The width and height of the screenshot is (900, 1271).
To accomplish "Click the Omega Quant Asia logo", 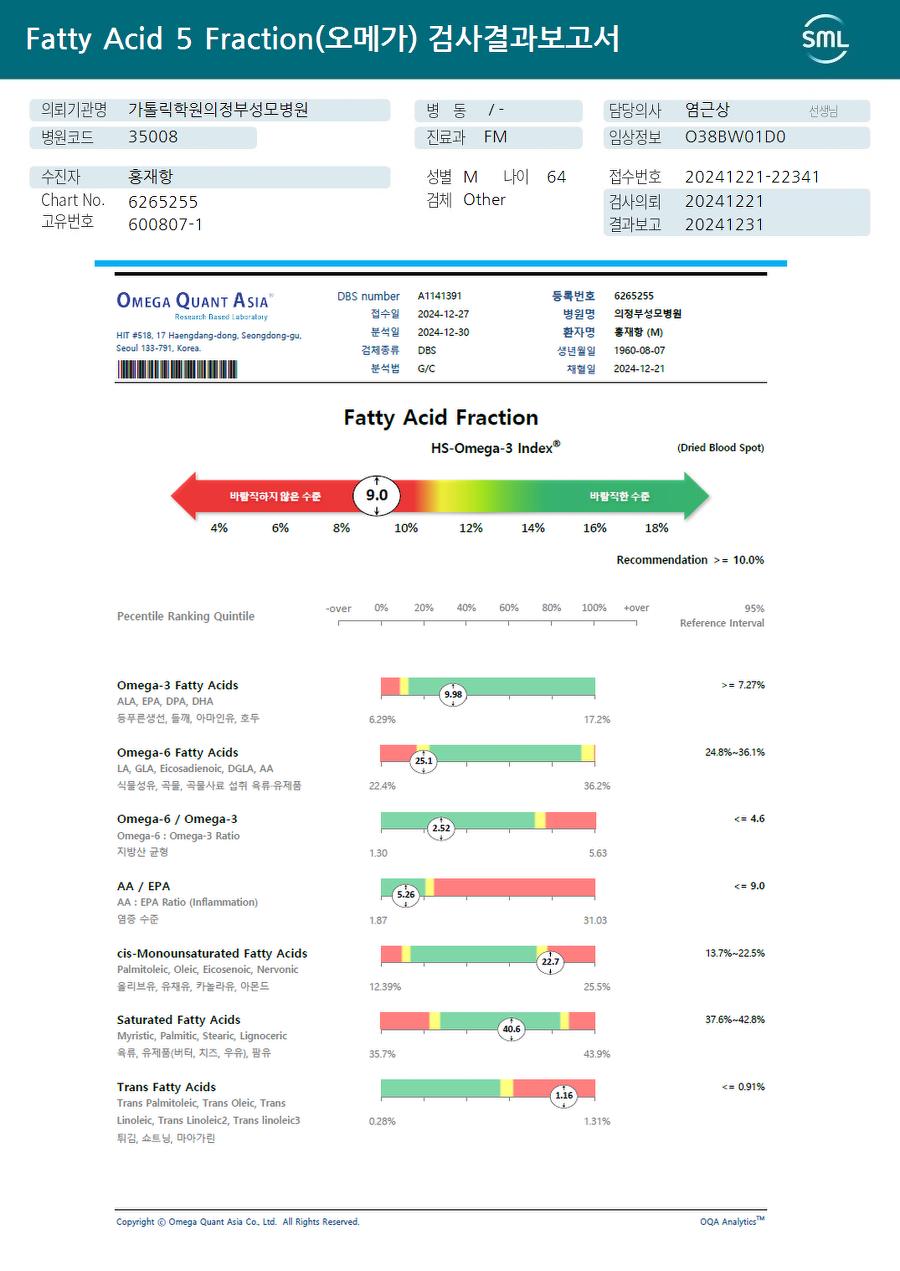I will [x=195, y=303].
